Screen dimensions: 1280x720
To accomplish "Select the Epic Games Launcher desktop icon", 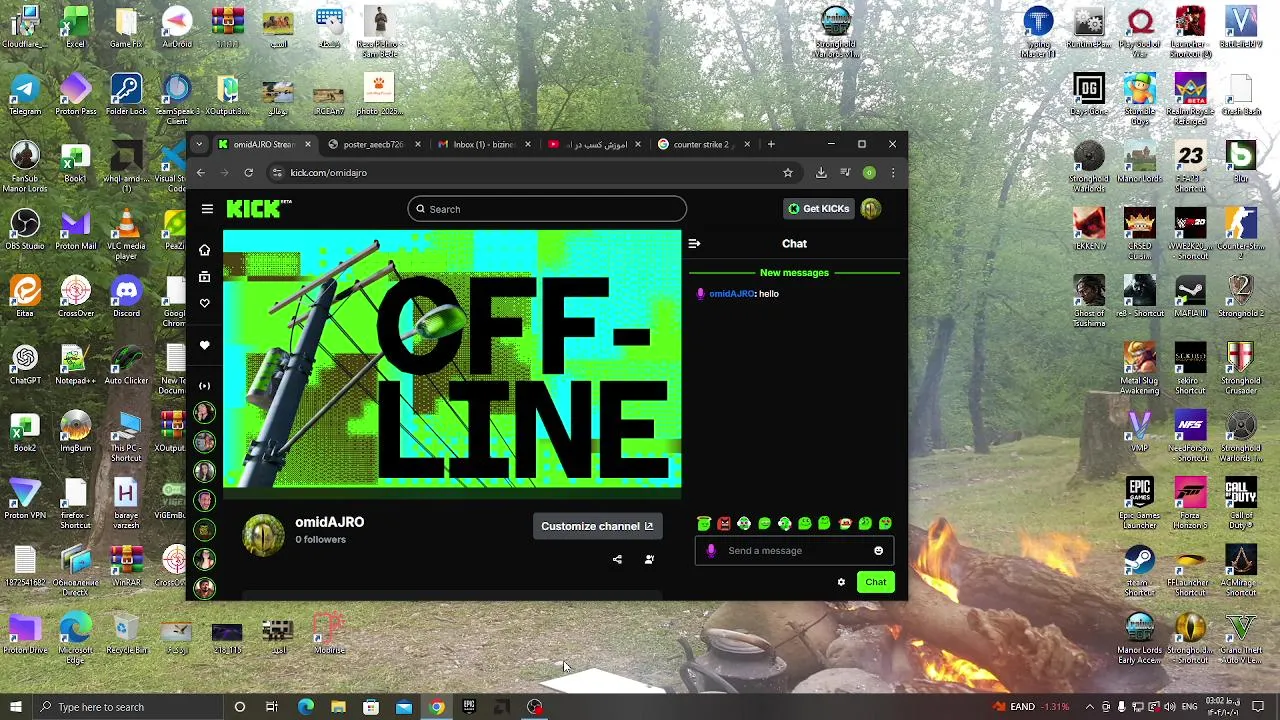I will (1139, 504).
